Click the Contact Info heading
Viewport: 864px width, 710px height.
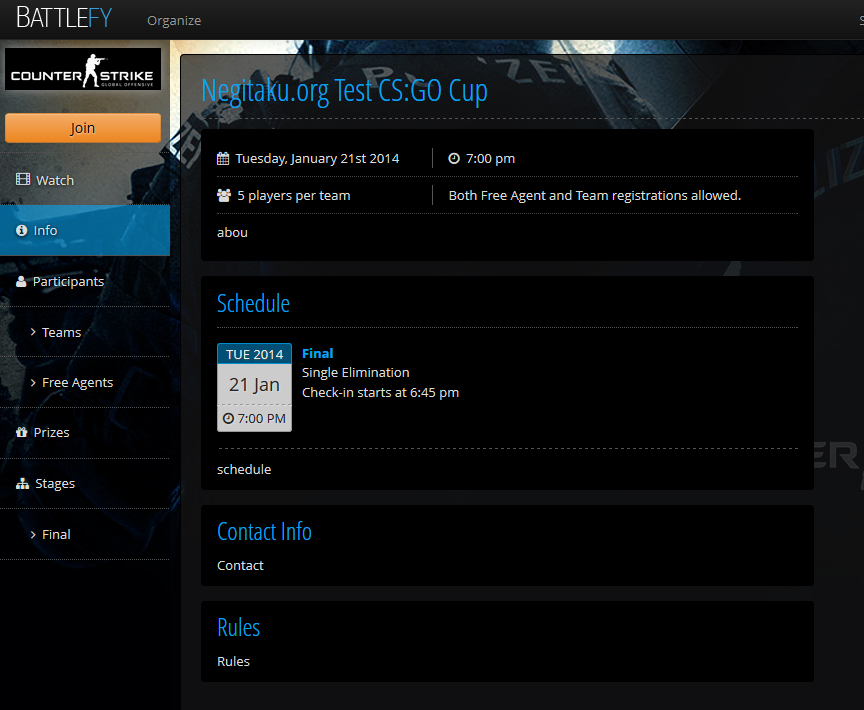point(264,532)
